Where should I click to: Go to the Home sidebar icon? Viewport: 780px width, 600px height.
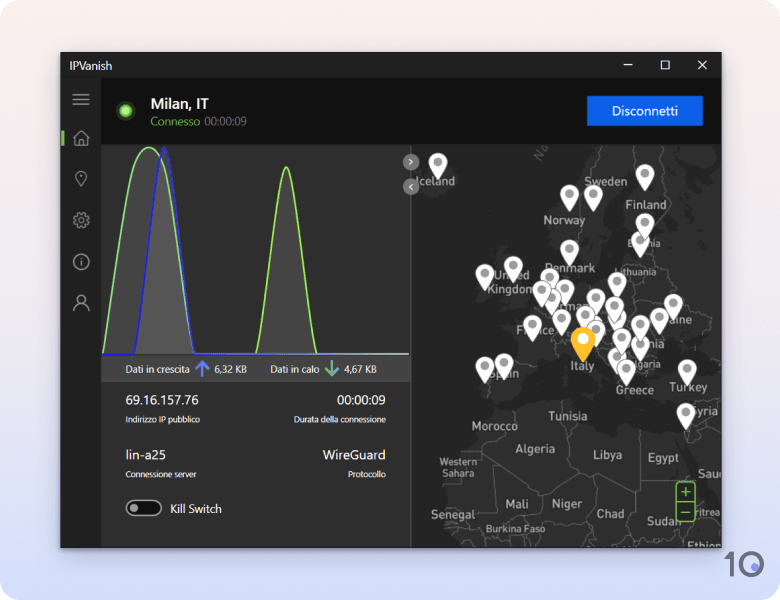(81, 138)
